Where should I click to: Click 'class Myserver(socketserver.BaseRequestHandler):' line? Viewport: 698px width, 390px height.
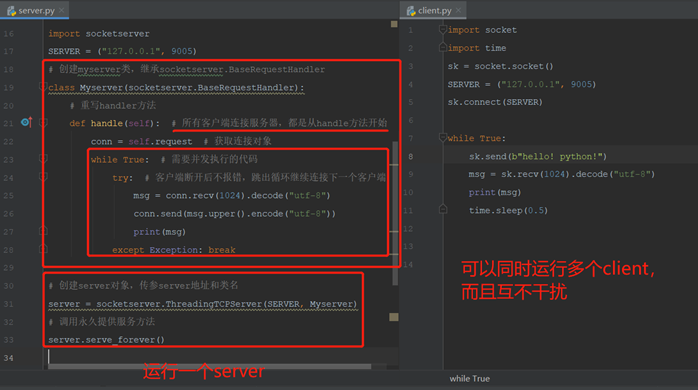click(x=176, y=88)
